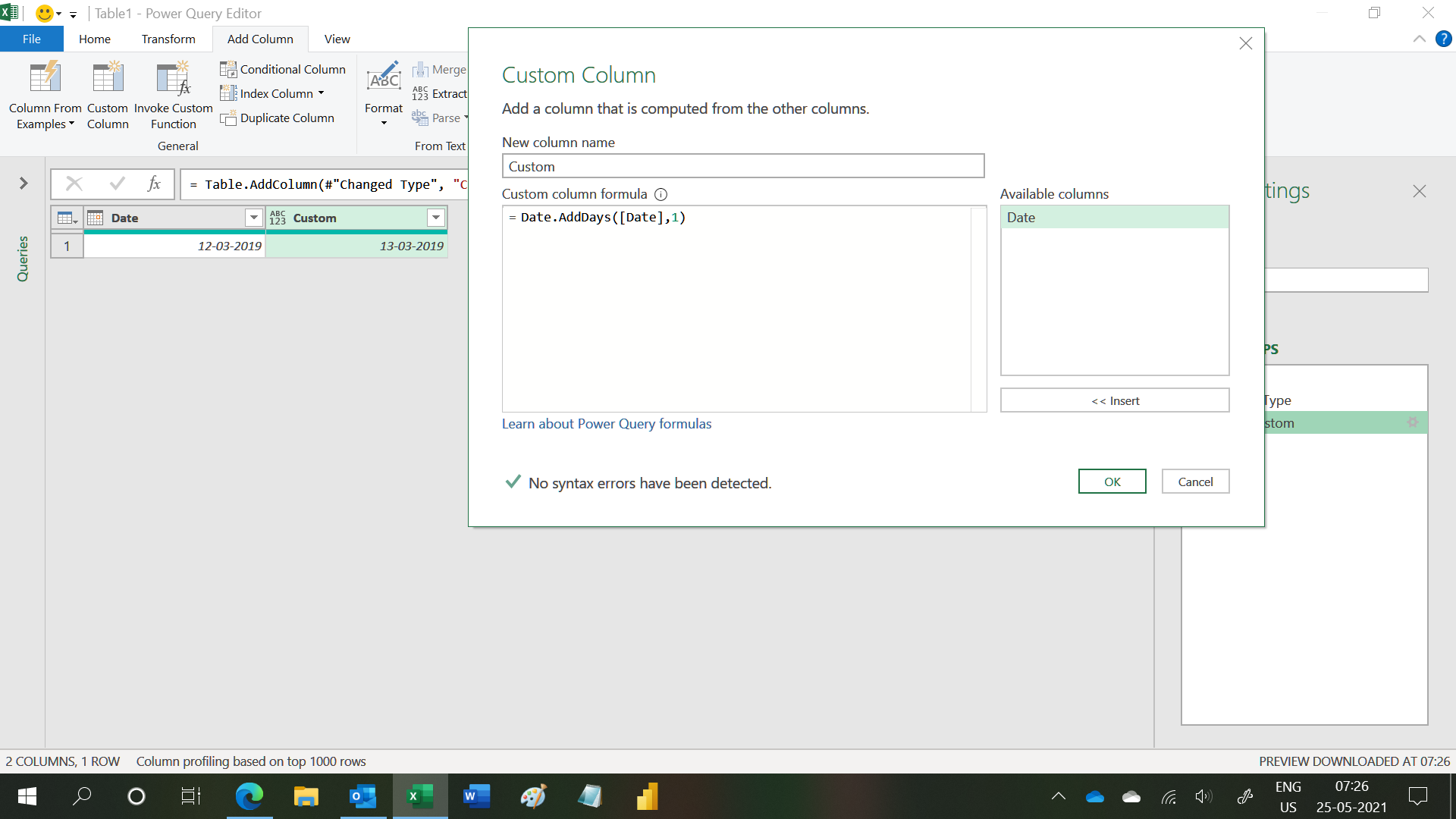Click Duplicate Column in ribbon
Screen dimensions: 1456x819
pos(277,118)
